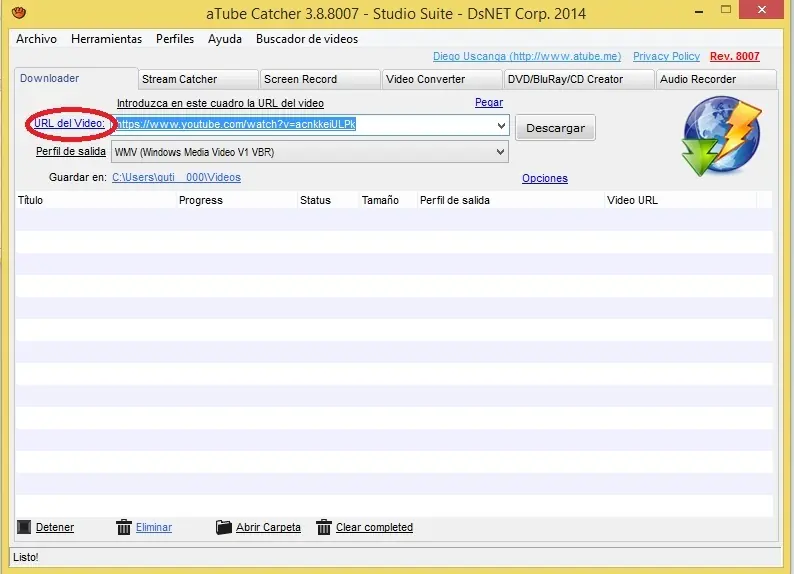794x574 pixels.
Task: Click the Tamaño column header
Action: coord(388,200)
